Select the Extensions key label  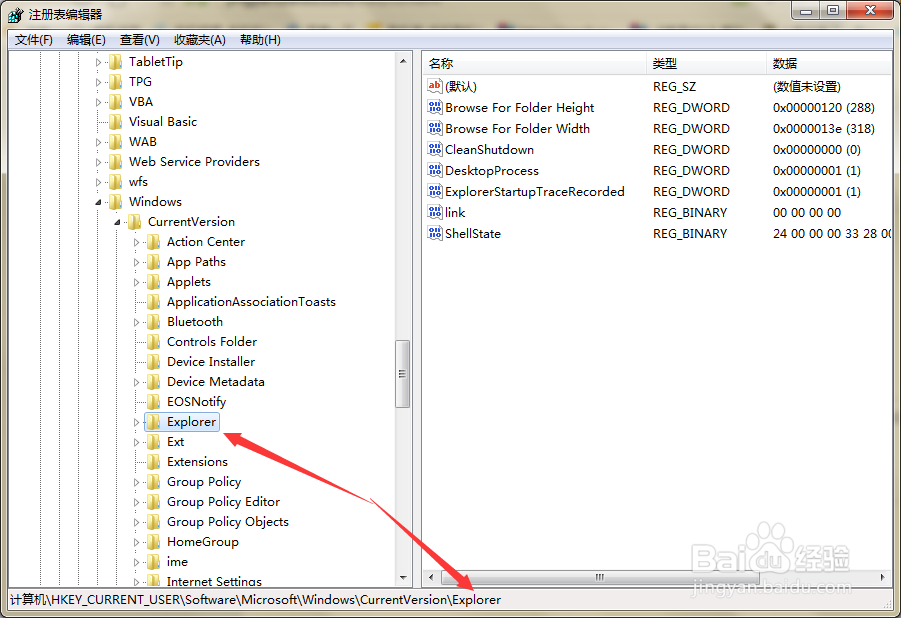click(x=197, y=462)
